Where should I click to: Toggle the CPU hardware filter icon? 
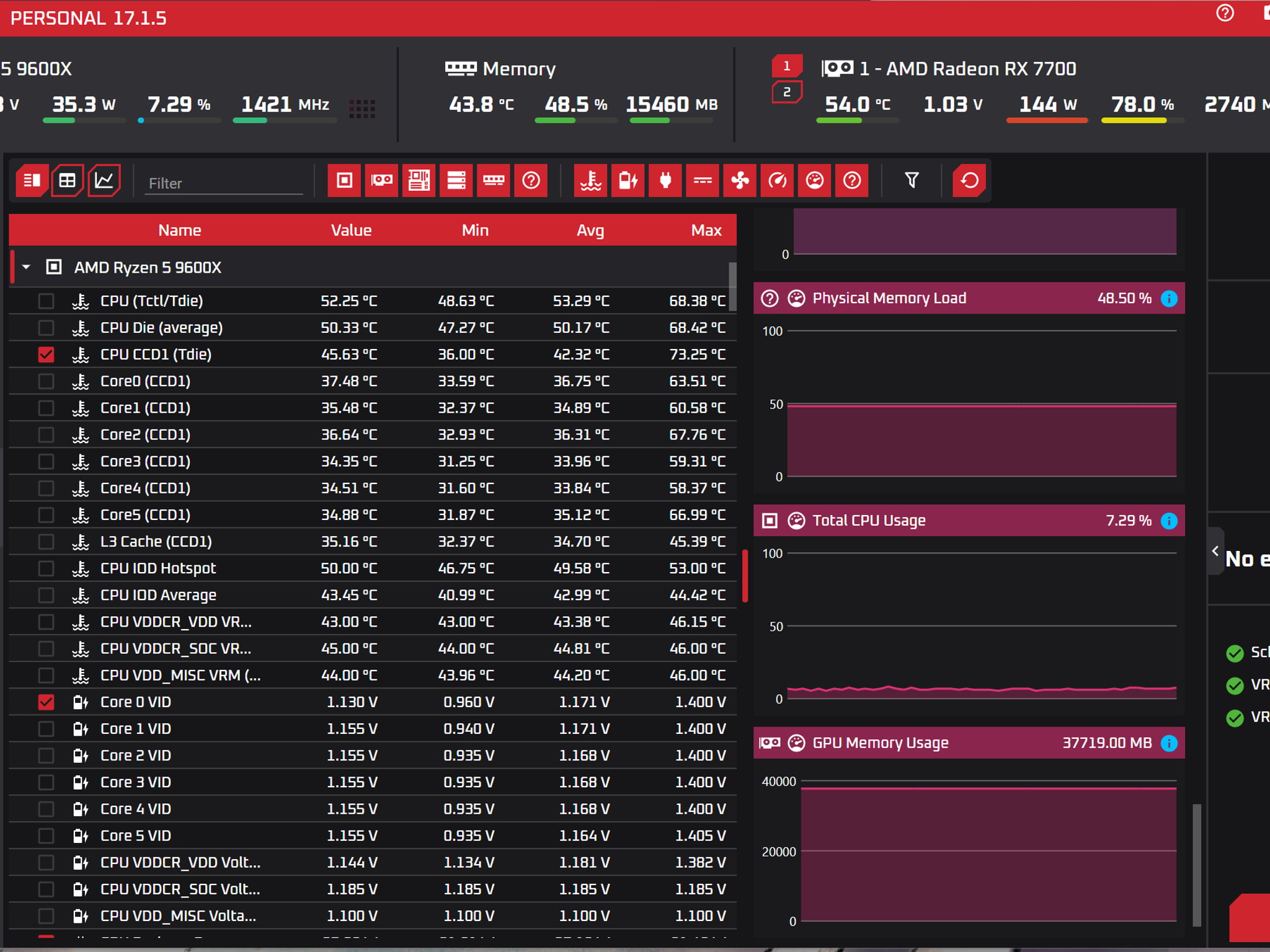344,180
